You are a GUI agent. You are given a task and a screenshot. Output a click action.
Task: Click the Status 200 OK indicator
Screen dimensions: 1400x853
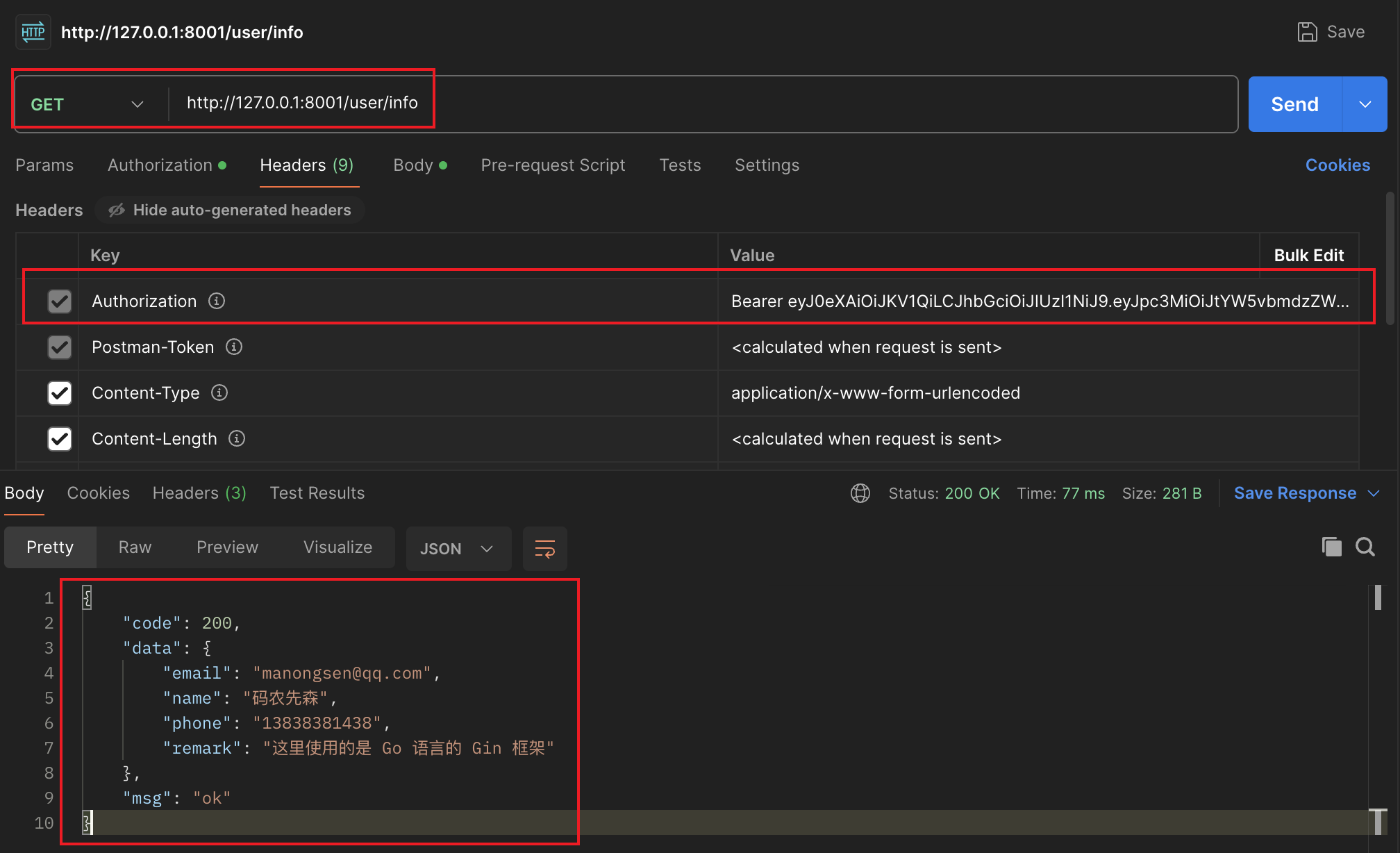point(944,493)
